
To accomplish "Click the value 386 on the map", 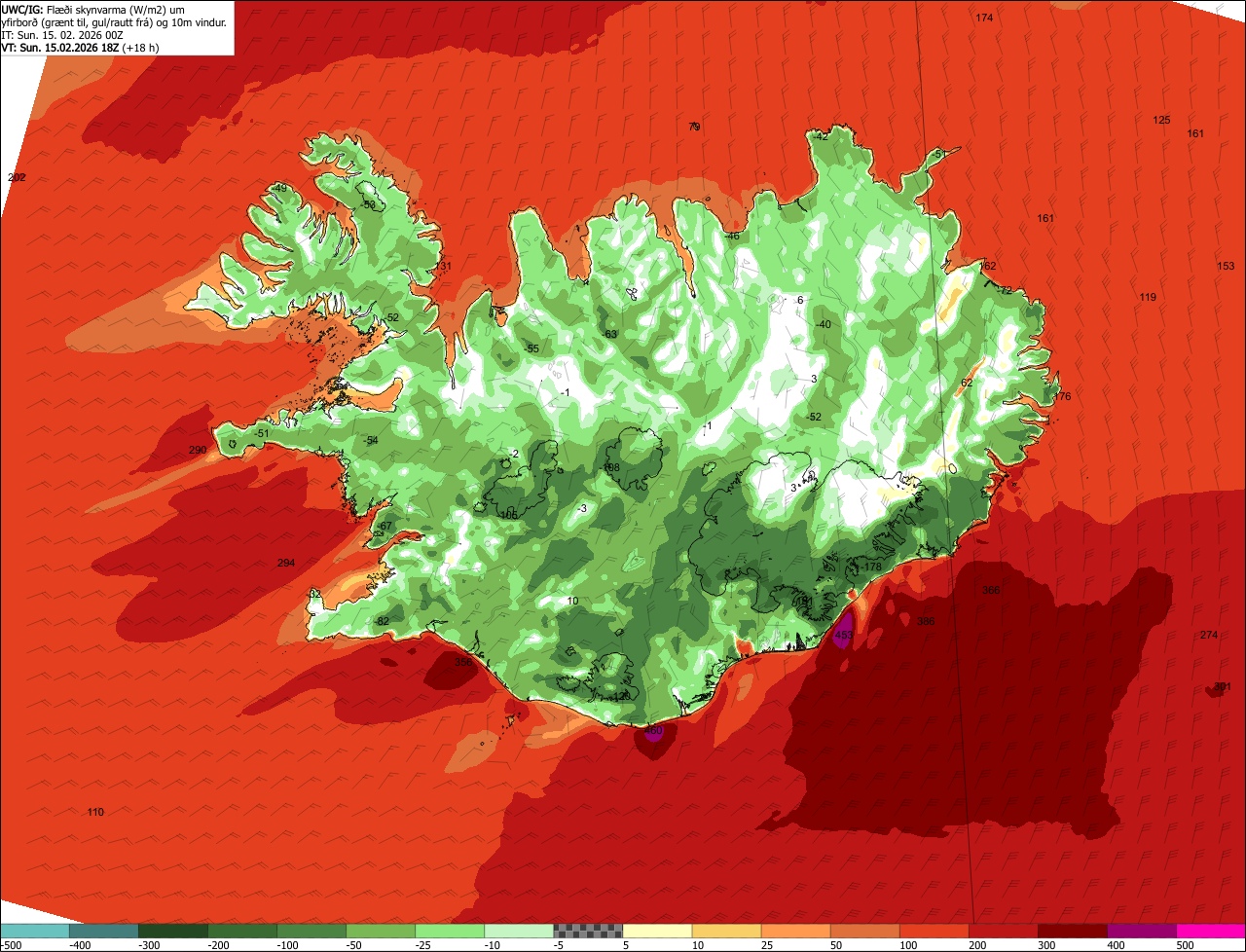I will tap(926, 621).
